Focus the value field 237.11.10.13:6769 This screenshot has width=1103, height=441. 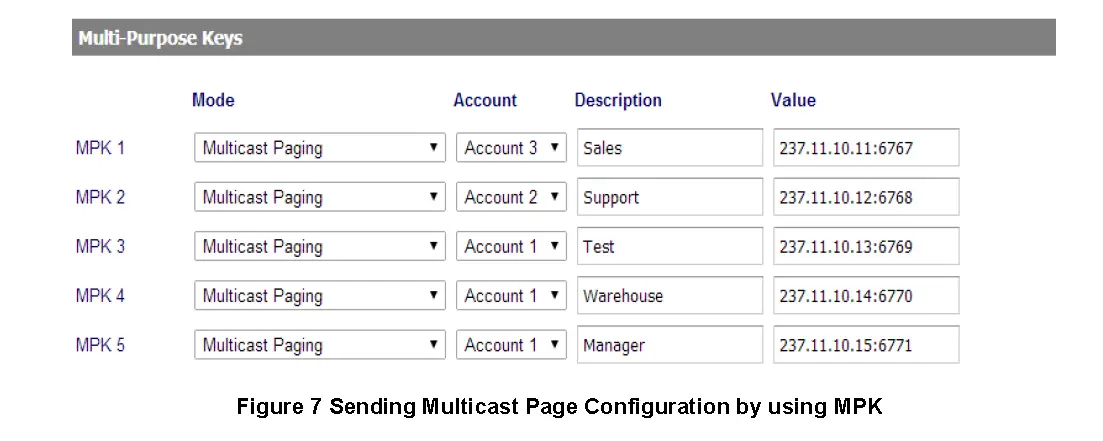866,246
